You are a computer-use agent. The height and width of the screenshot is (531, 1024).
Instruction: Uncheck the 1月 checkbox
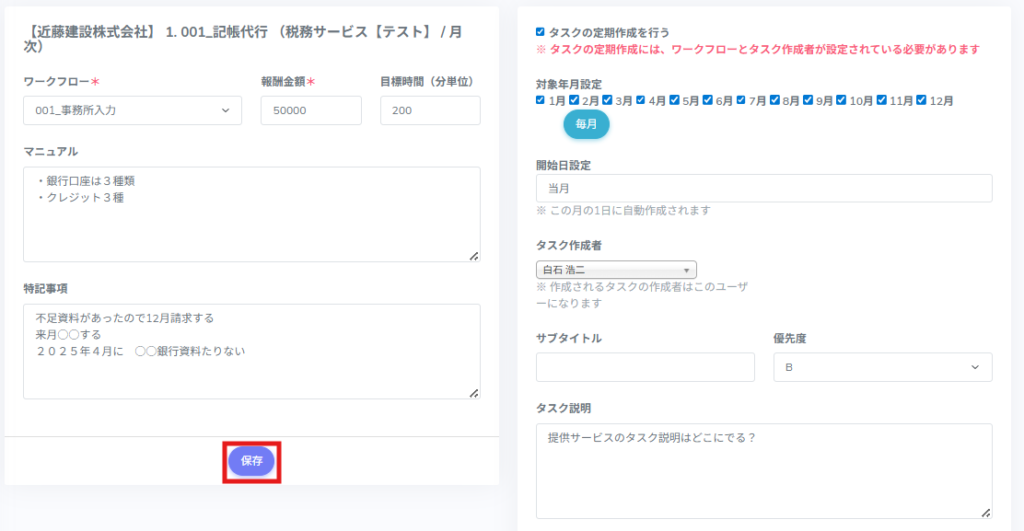[541, 100]
